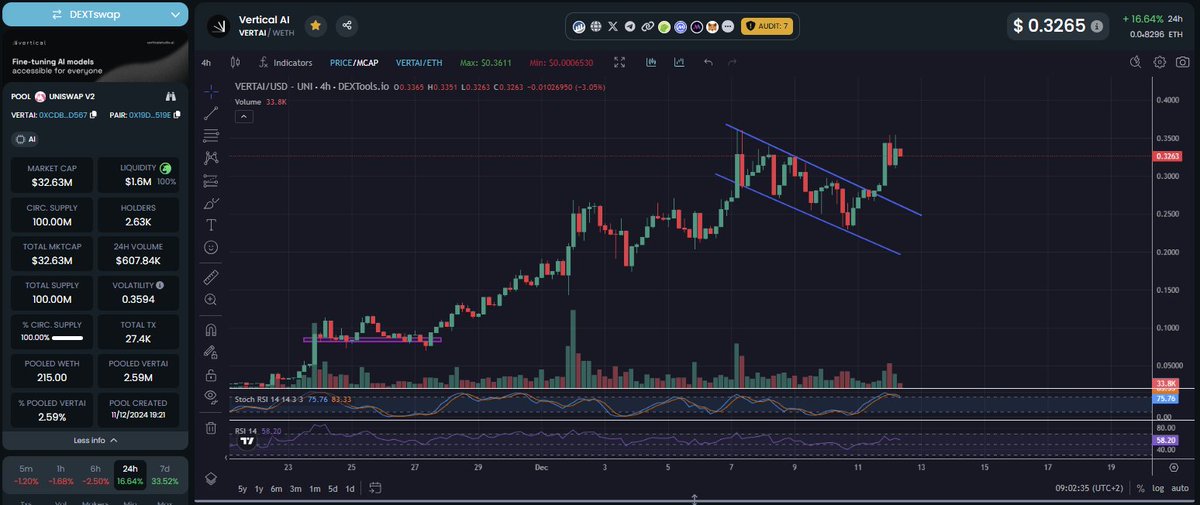
Task: Copy the VERTAI contract address
Action: (91, 115)
